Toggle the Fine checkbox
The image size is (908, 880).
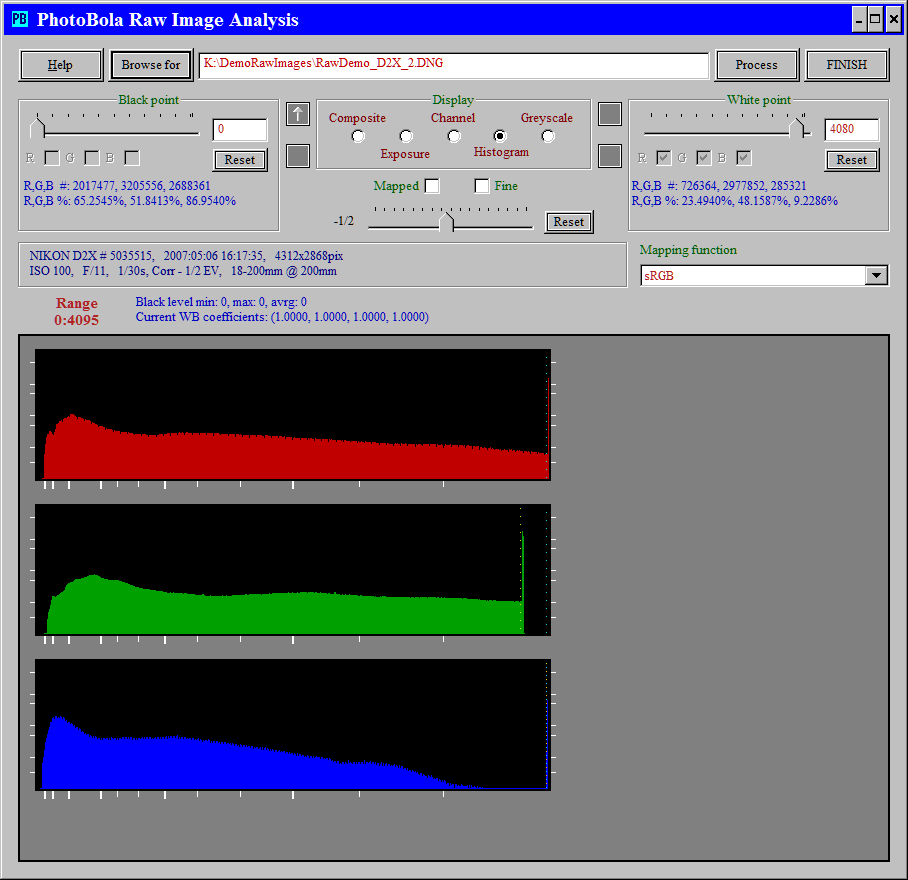[482, 186]
